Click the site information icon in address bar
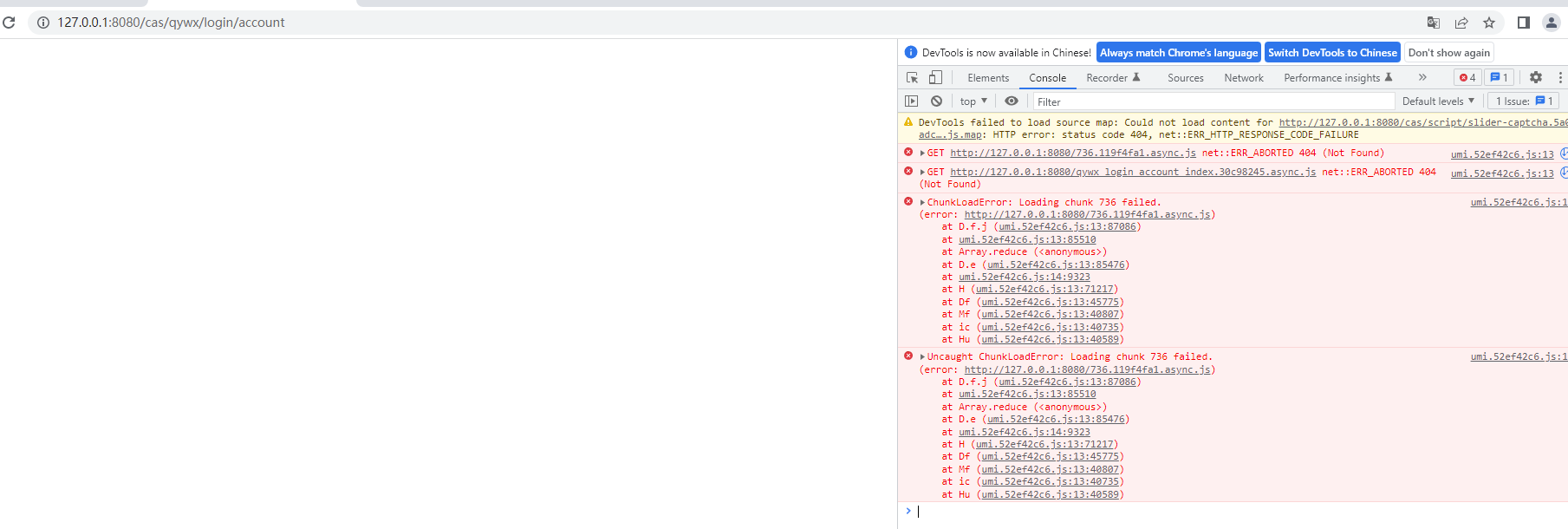1568x529 pixels. 42,23
